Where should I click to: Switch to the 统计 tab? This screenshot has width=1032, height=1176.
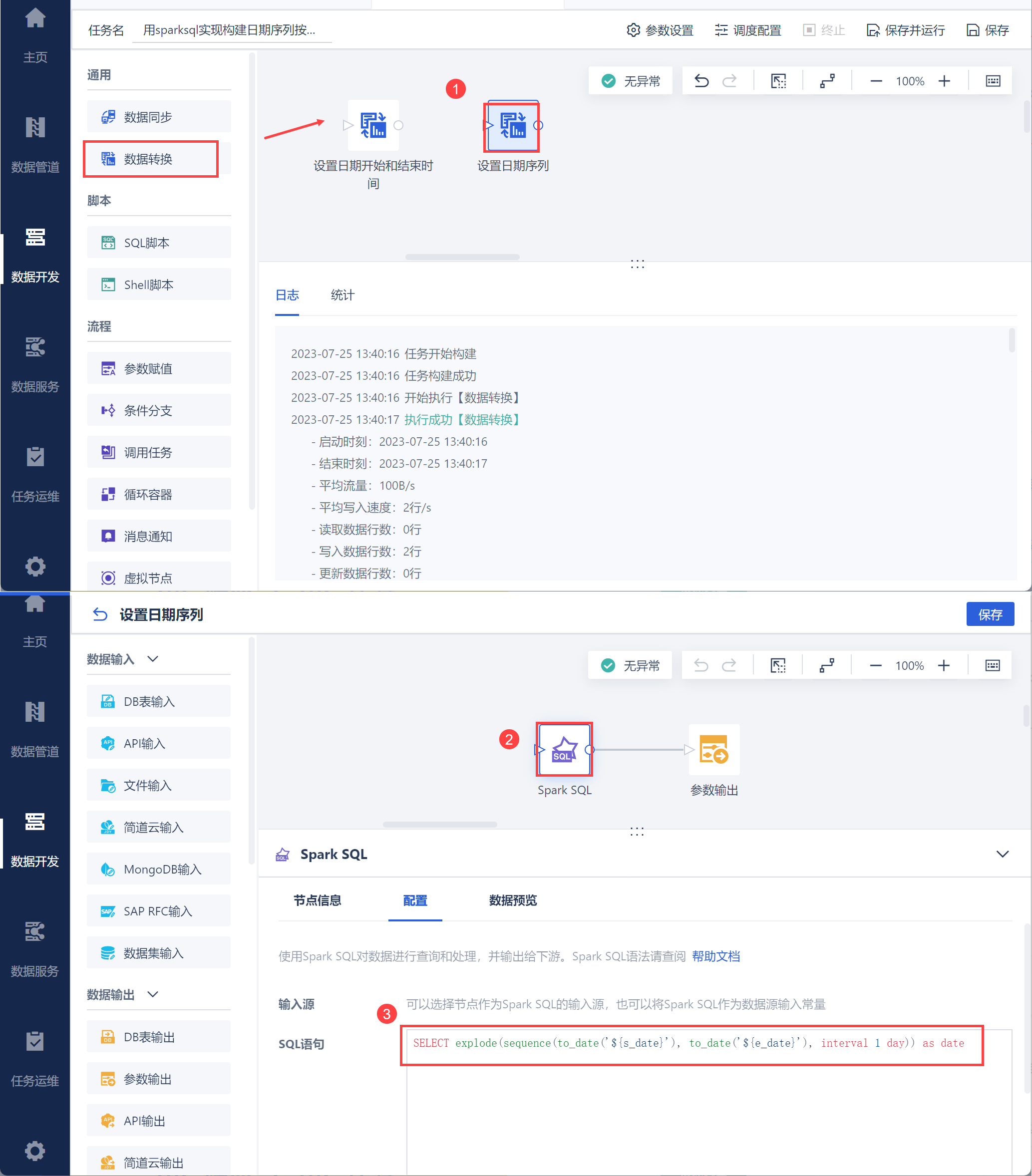(x=342, y=295)
